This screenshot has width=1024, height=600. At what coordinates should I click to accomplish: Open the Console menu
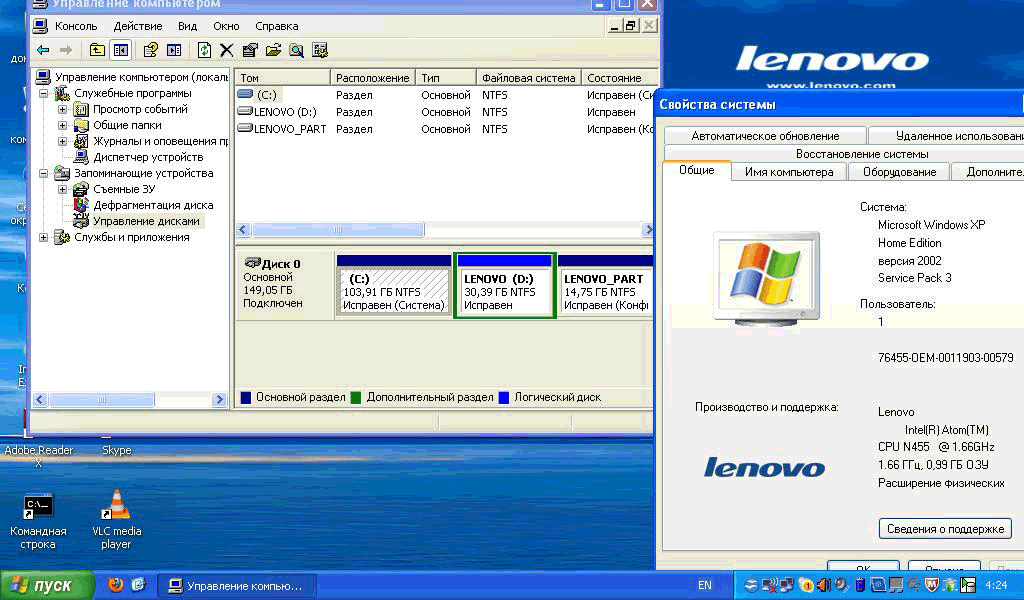point(76,26)
